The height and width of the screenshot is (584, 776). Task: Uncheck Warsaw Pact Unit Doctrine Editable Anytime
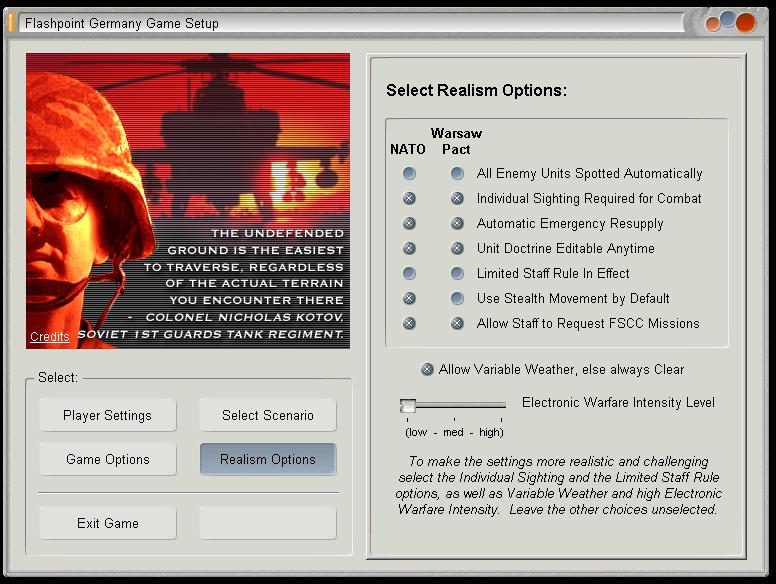[x=457, y=248]
